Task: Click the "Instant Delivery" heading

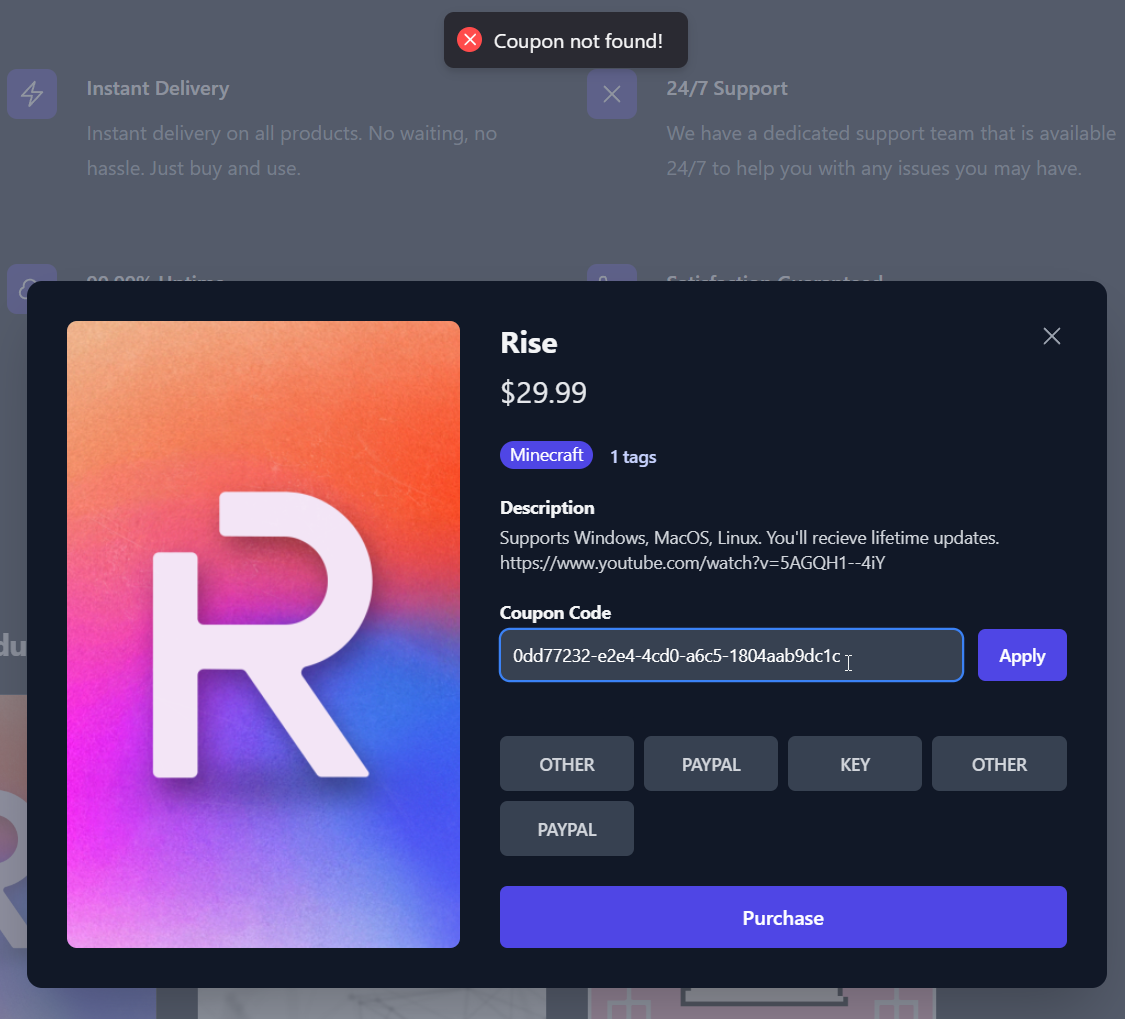Action: [158, 88]
